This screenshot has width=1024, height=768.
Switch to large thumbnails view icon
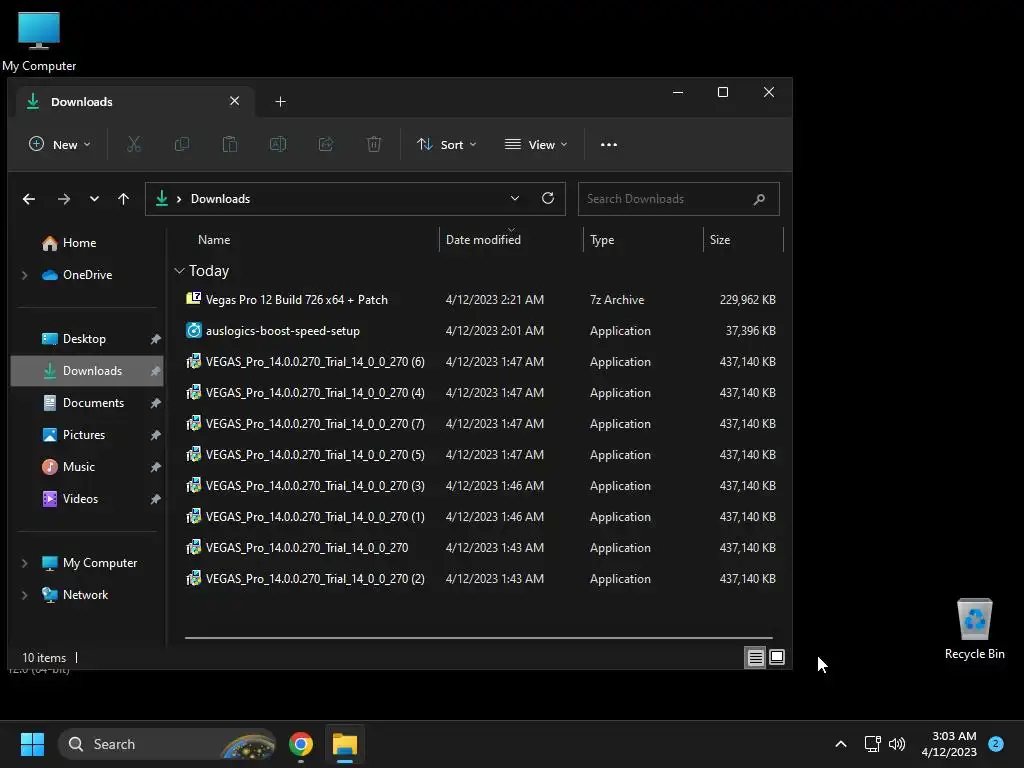tap(776, 657)
